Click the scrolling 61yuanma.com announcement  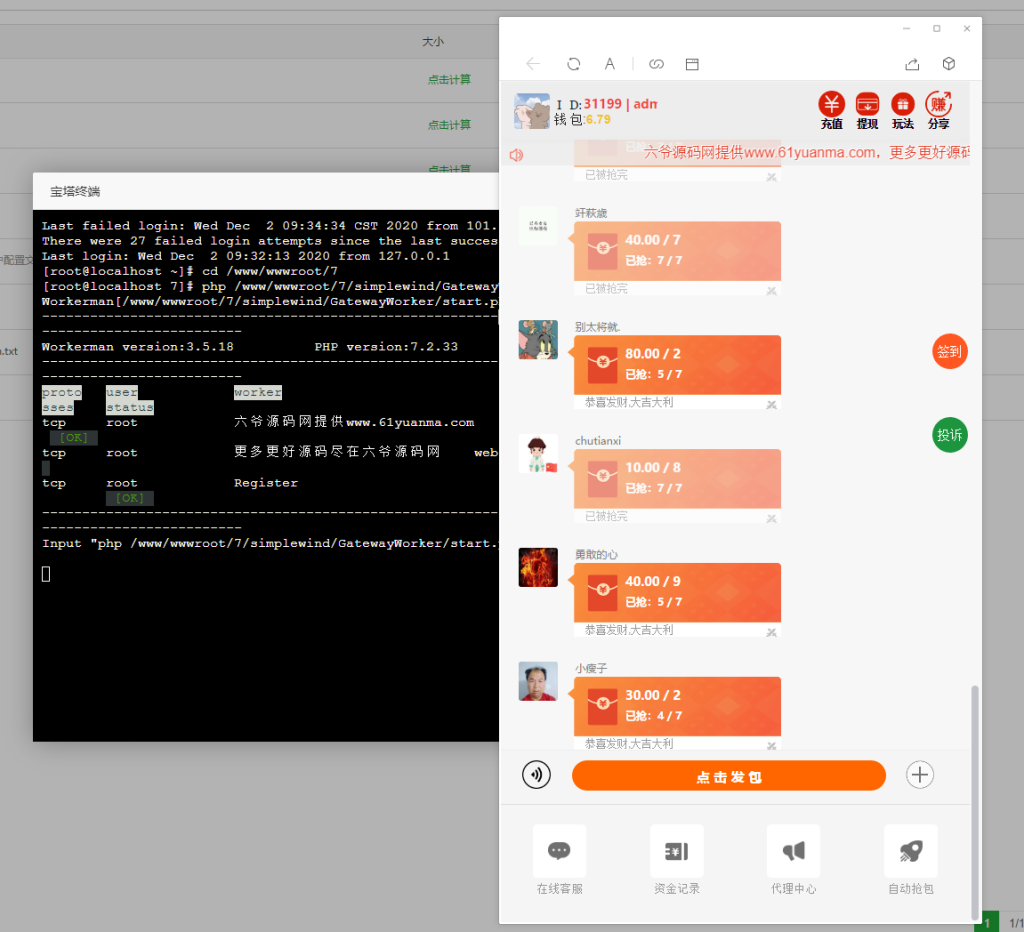pos(807,153)
